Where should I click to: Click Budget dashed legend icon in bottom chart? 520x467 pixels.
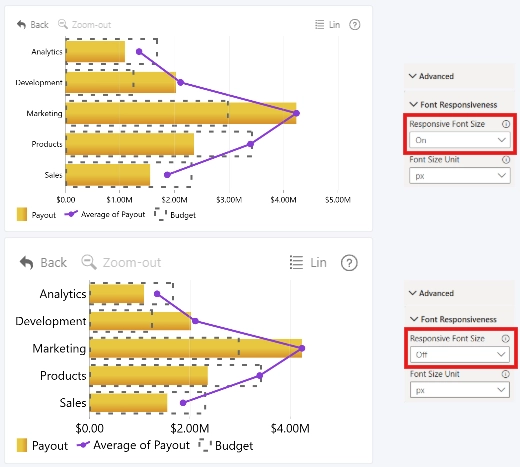coord(205,445)
